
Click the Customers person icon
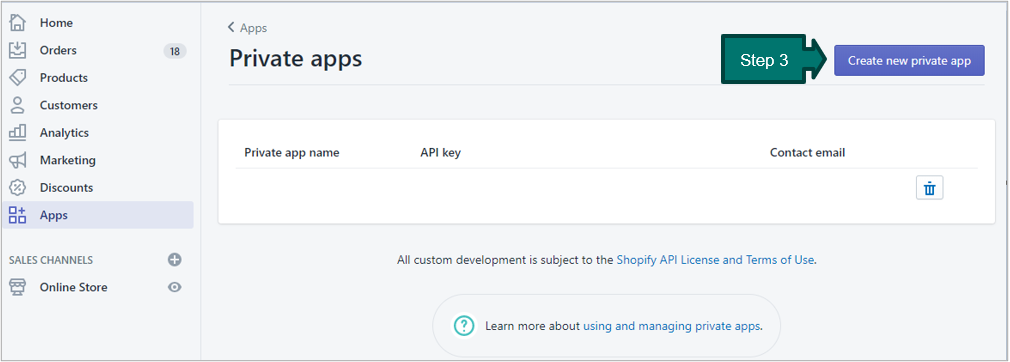(x=17, y=105)
